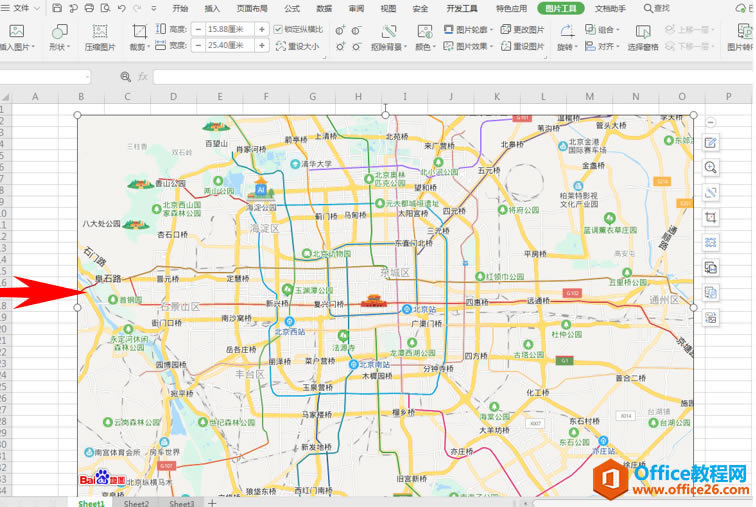Click the magnifier icon beside fx
The image size is (756, 507).
(x=125, y=76)
